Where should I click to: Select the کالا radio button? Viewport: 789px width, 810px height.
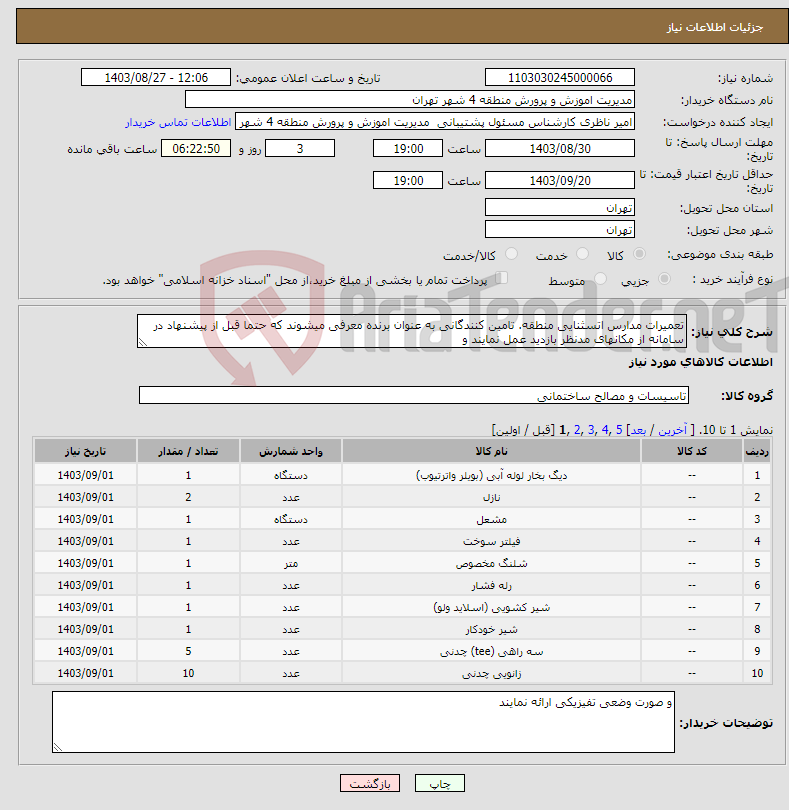639,254
